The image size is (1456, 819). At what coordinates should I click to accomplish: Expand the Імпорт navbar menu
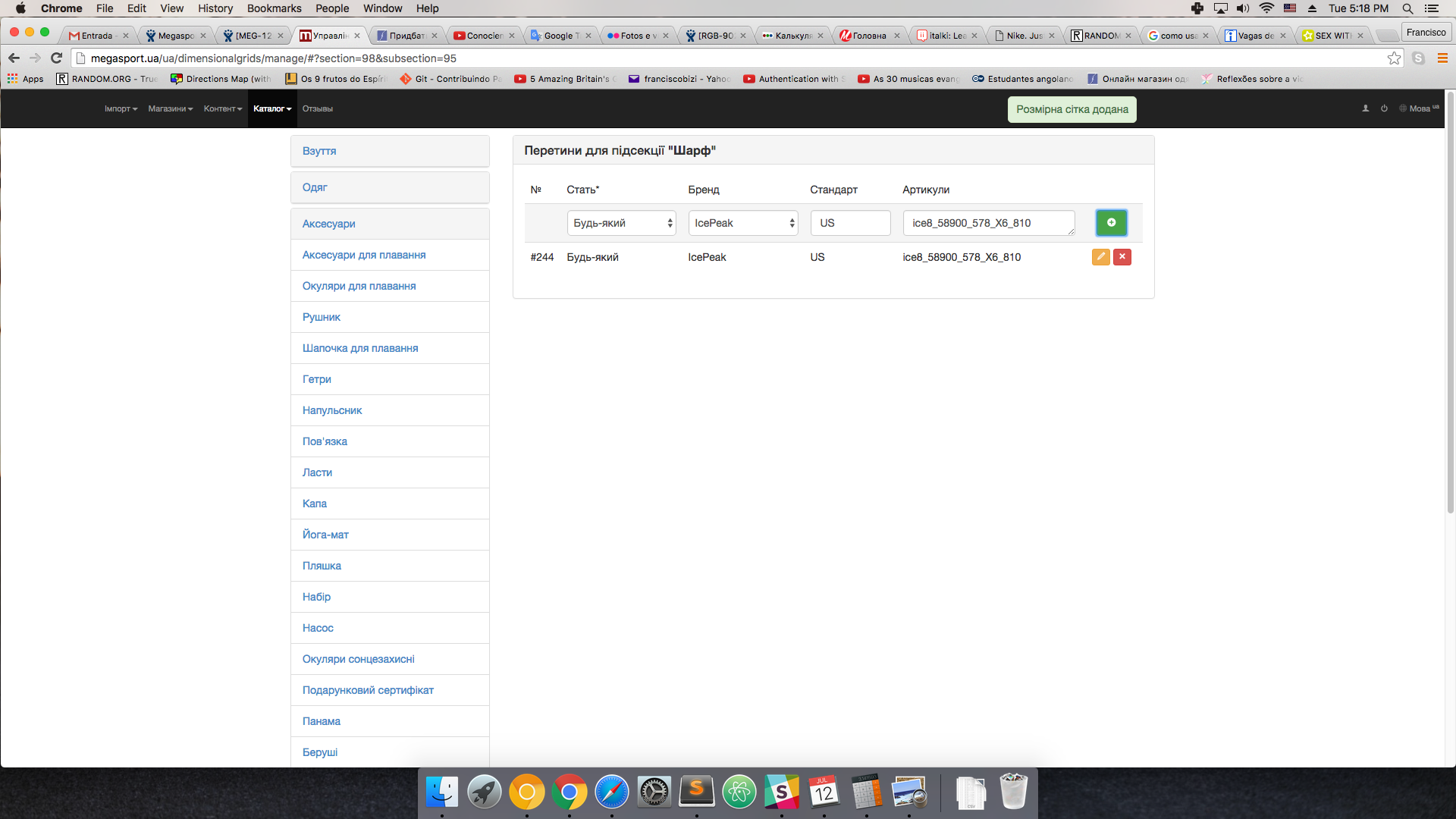[x=121, y=108]
